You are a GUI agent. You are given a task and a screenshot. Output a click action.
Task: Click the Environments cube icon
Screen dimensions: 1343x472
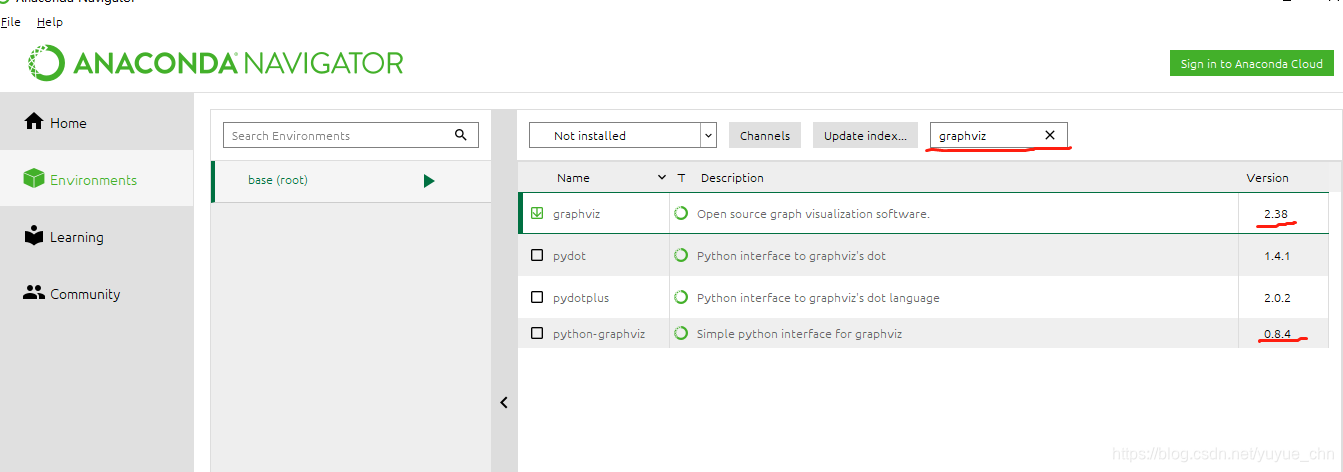click(x=34, y=179)
